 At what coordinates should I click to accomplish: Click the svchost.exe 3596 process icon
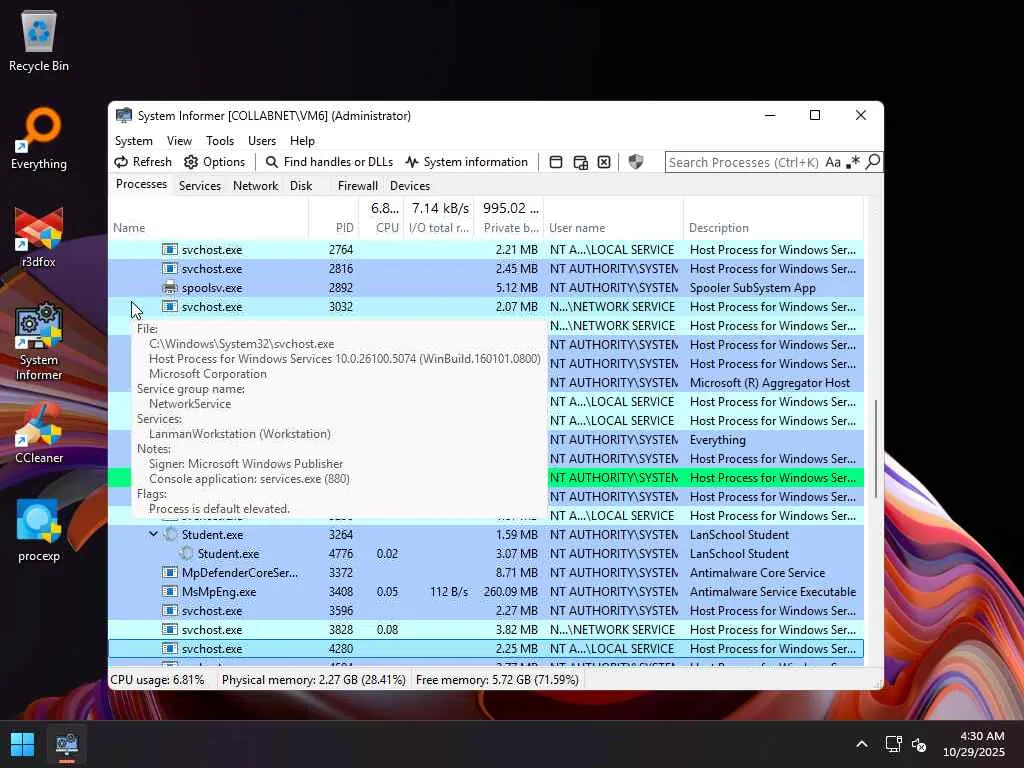point(170,610)
